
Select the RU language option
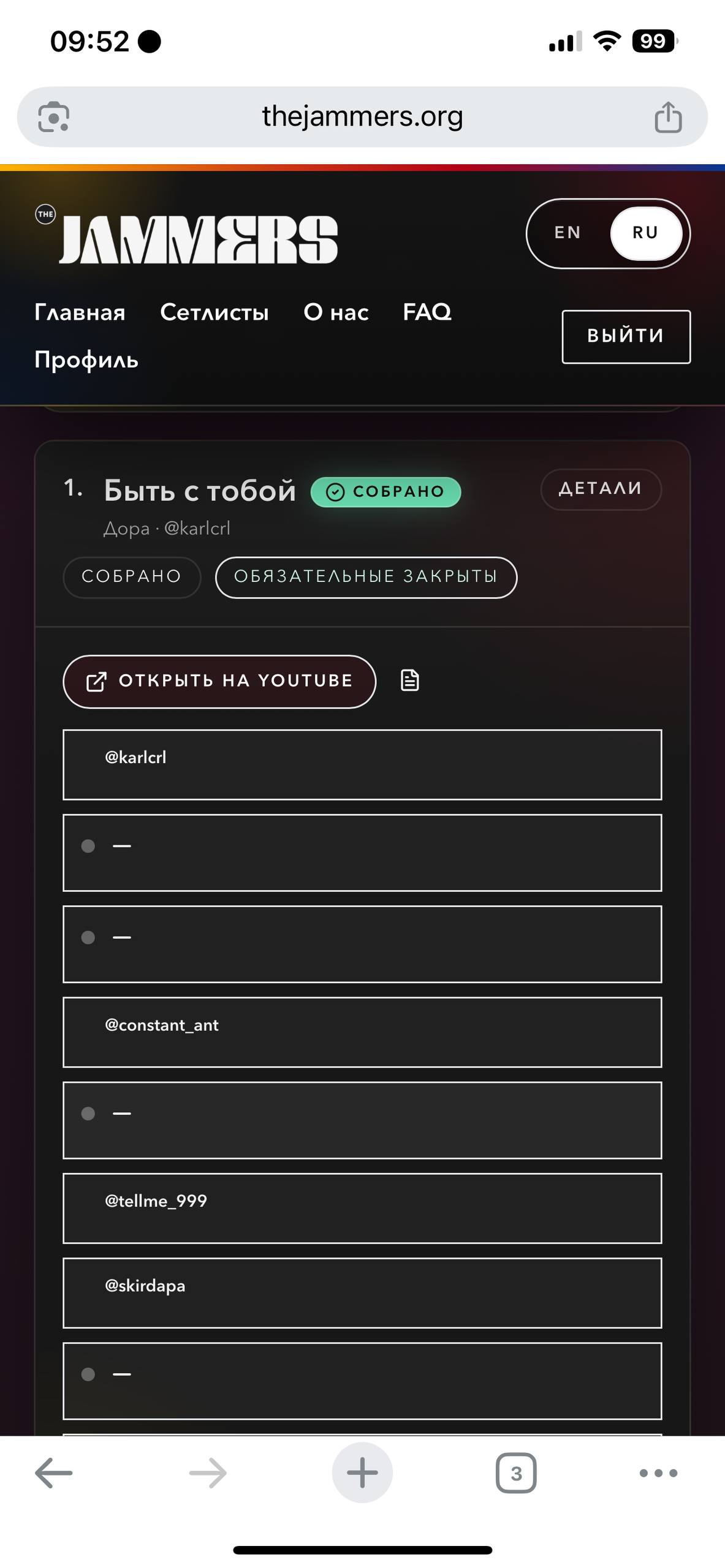tap(645, 233)
